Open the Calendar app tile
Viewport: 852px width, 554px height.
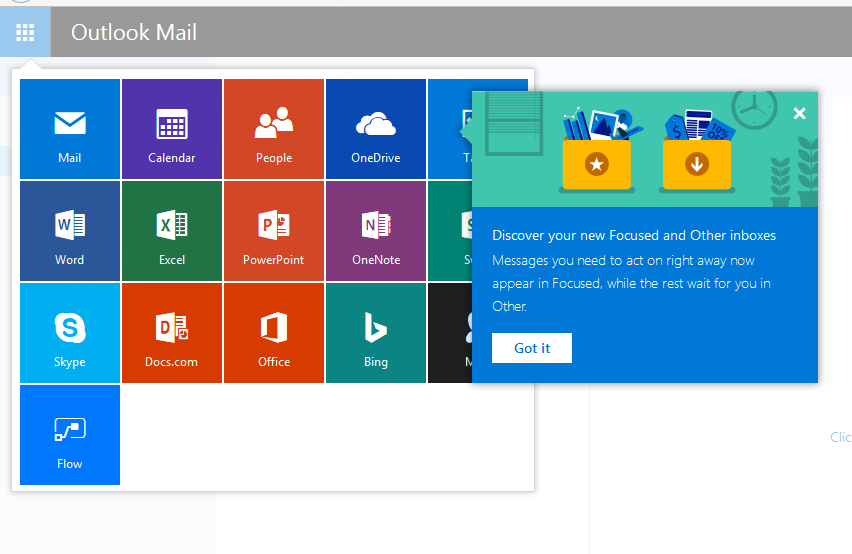coord(172,129)
